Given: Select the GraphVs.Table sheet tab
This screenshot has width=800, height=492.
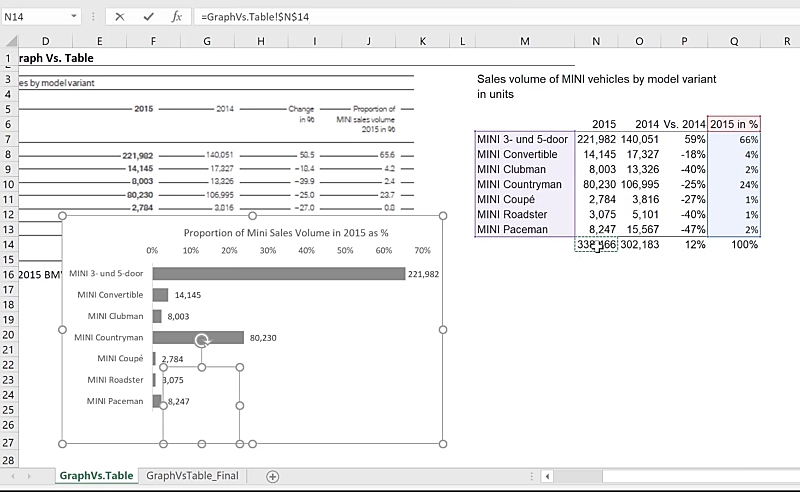Looking at the screenshot, I should pos(96,476).
